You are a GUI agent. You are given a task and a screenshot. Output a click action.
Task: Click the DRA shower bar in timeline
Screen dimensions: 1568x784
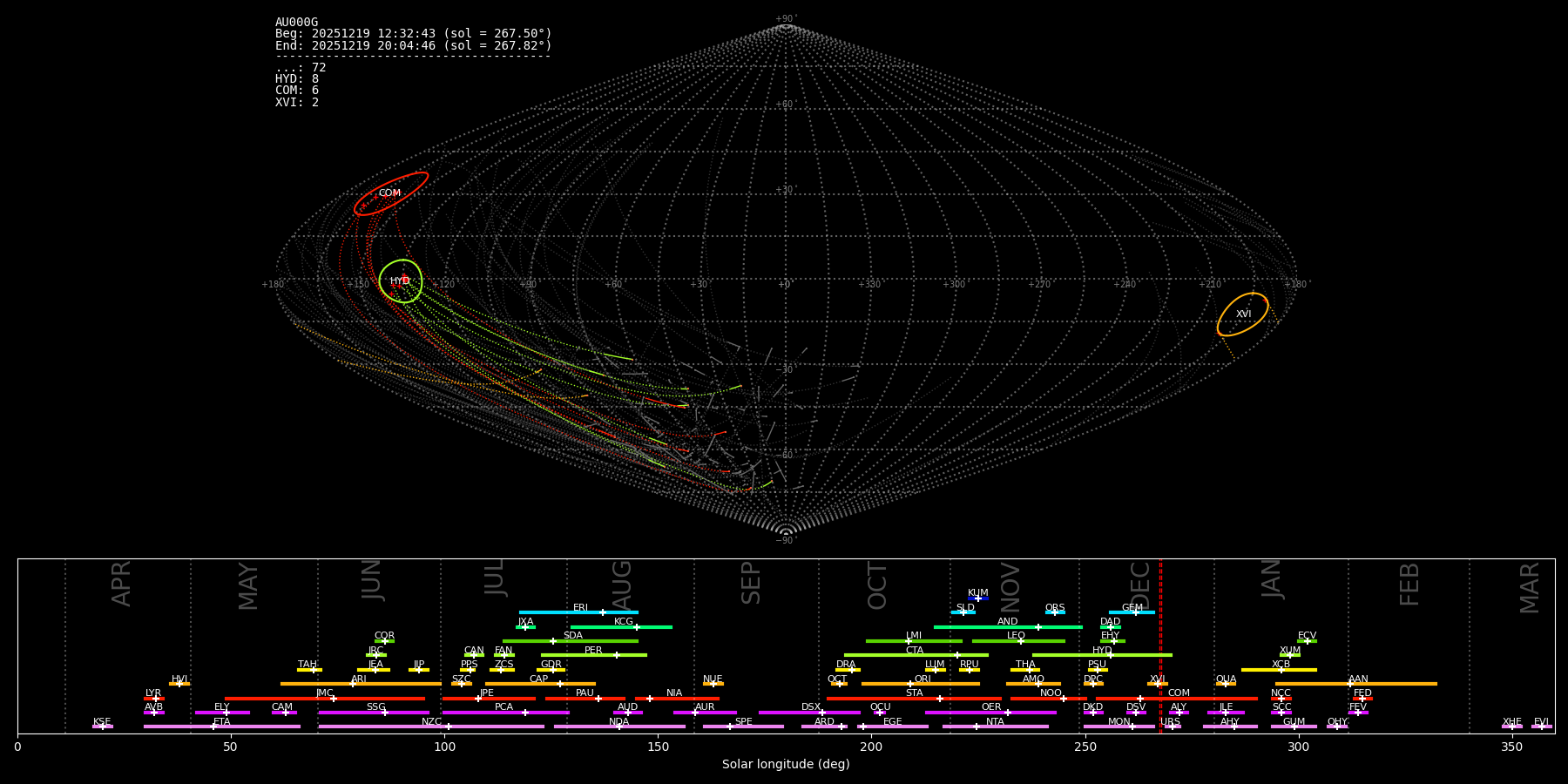point(848,670)
